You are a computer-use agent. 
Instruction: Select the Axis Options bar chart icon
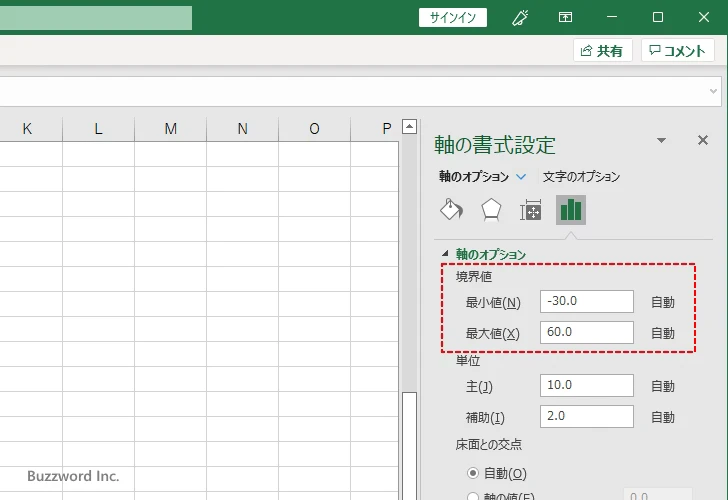(x=571, y=210)
